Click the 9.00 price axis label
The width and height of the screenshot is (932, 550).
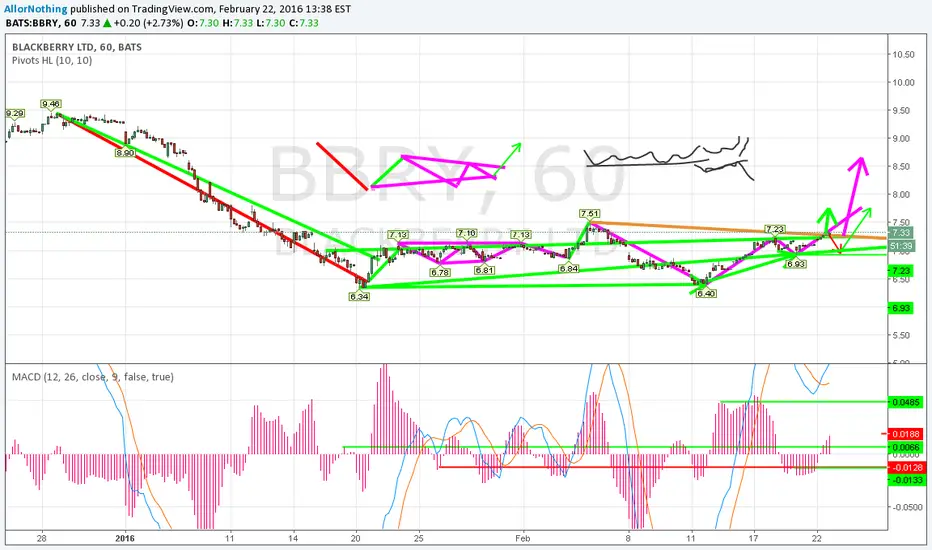[902, 139]
